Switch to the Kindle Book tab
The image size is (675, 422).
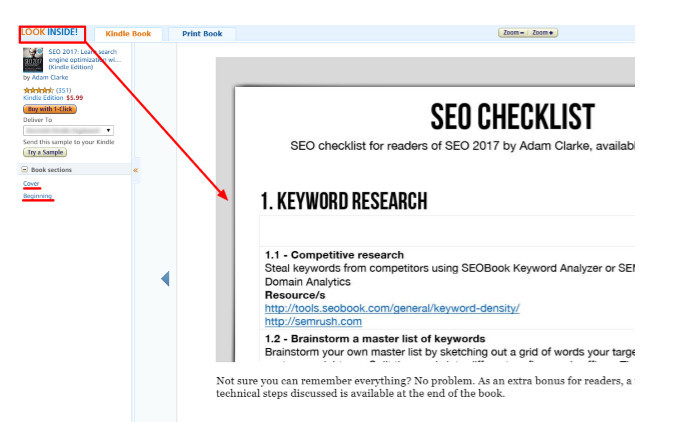click(128, 34)
